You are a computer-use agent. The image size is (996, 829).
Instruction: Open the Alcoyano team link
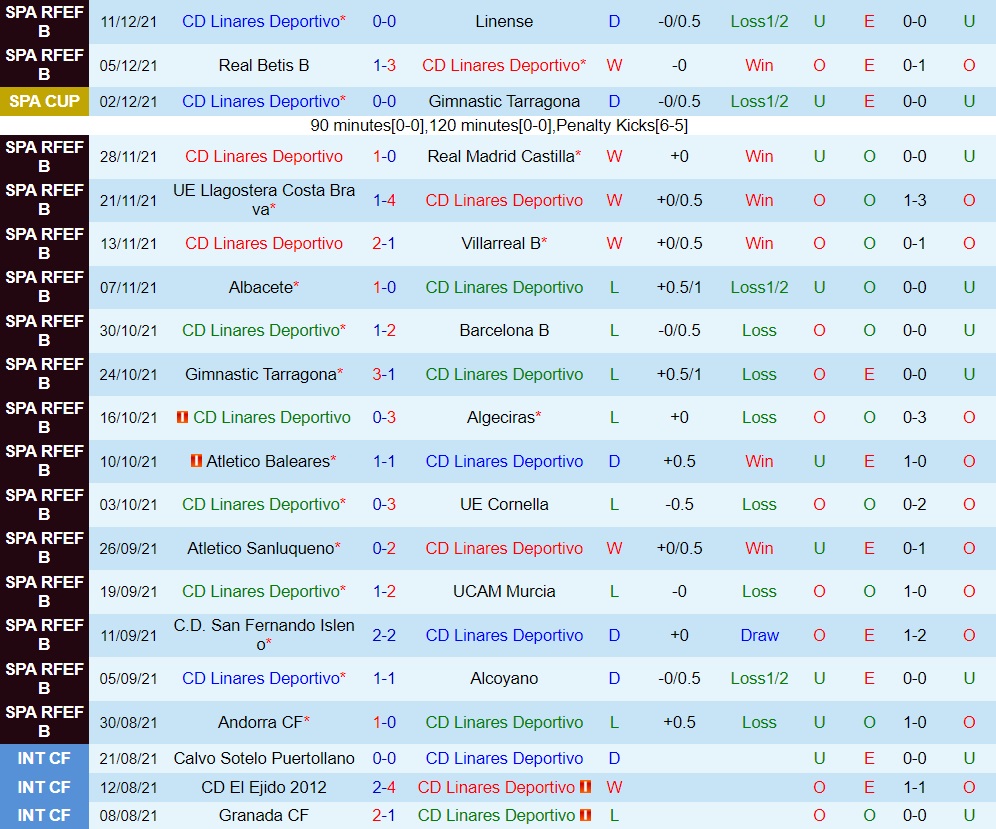[x=504, y=678]
